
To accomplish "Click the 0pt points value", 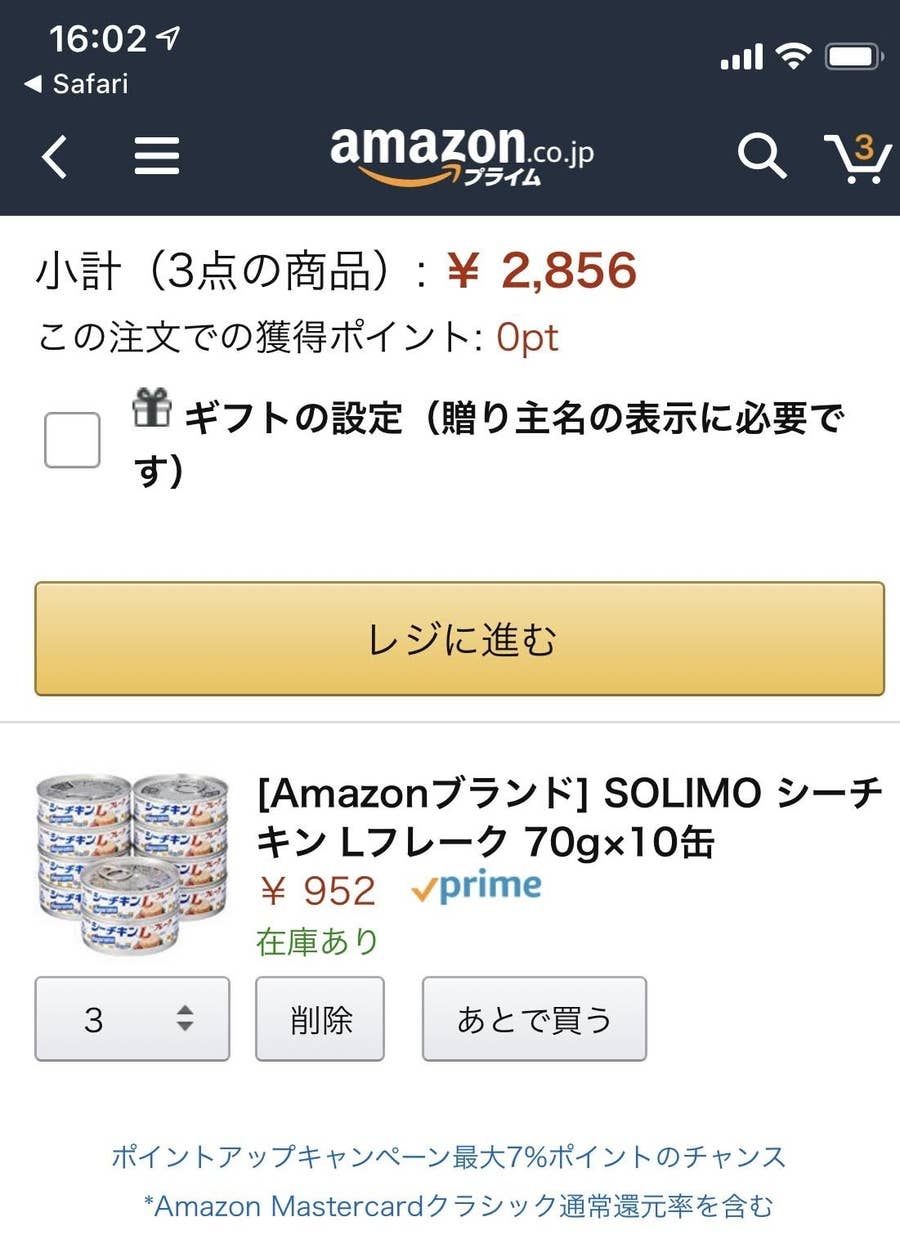I will (528, 340).
